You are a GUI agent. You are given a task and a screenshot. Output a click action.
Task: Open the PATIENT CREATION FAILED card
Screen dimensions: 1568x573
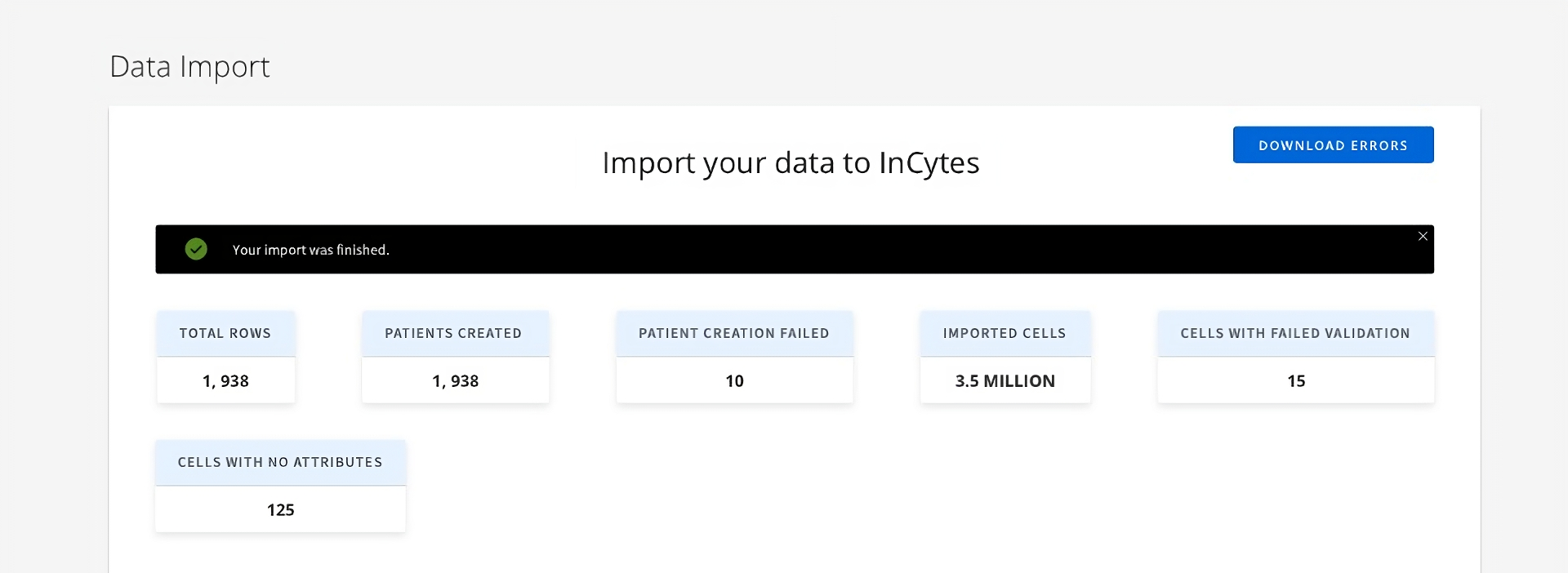pos(733,357)
